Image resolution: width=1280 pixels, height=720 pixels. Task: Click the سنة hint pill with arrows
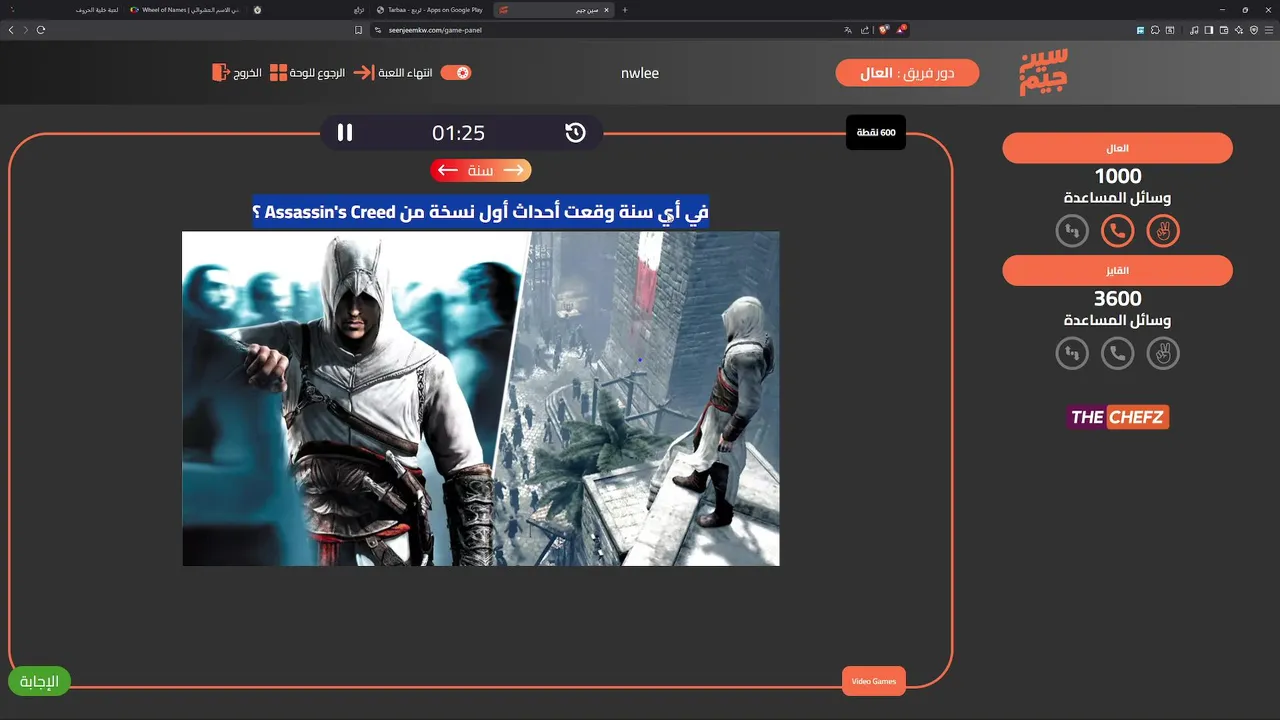(480, 170)
